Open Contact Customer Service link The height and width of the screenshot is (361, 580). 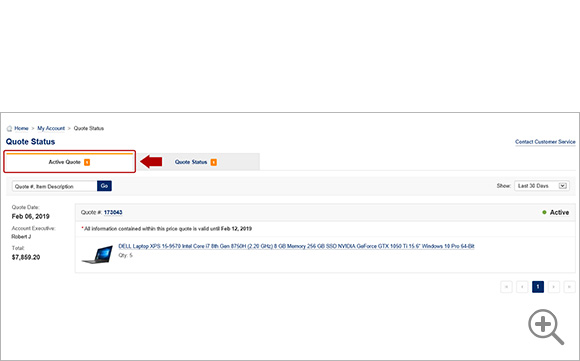tap(545, 142)
